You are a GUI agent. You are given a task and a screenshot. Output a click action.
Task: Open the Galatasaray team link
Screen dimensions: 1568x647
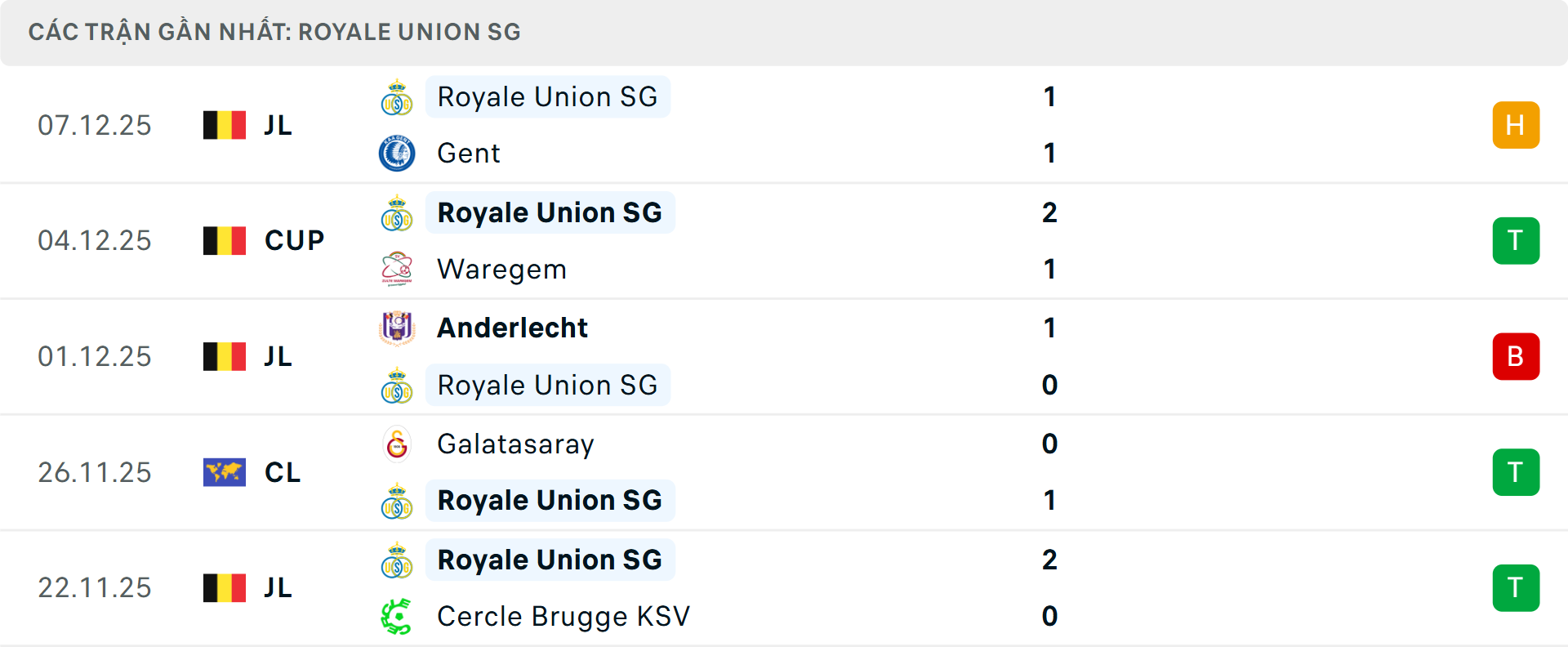[x=515, y=444]
